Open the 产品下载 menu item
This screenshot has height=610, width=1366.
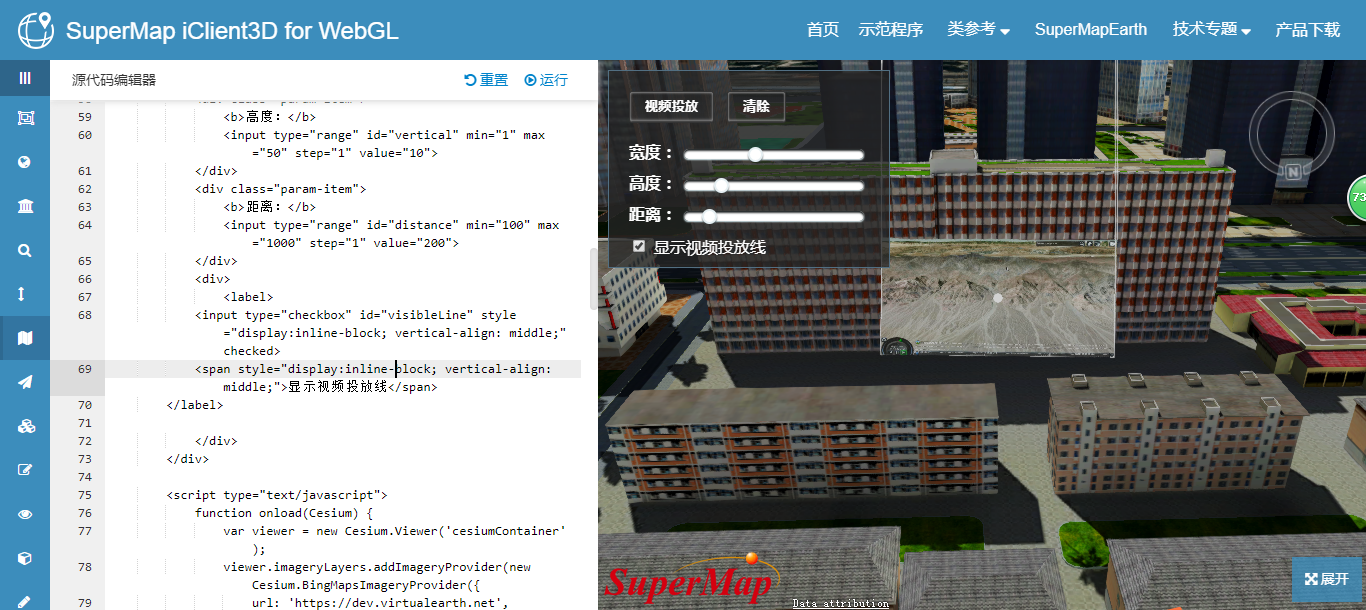coord(1308,30)
